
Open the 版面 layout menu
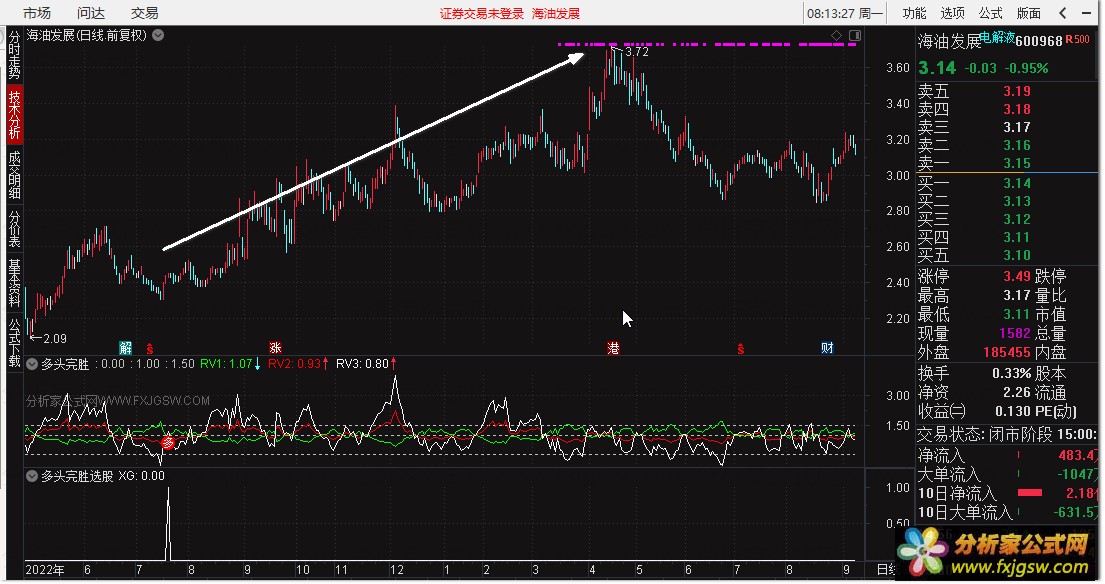tap(1028, 13)
